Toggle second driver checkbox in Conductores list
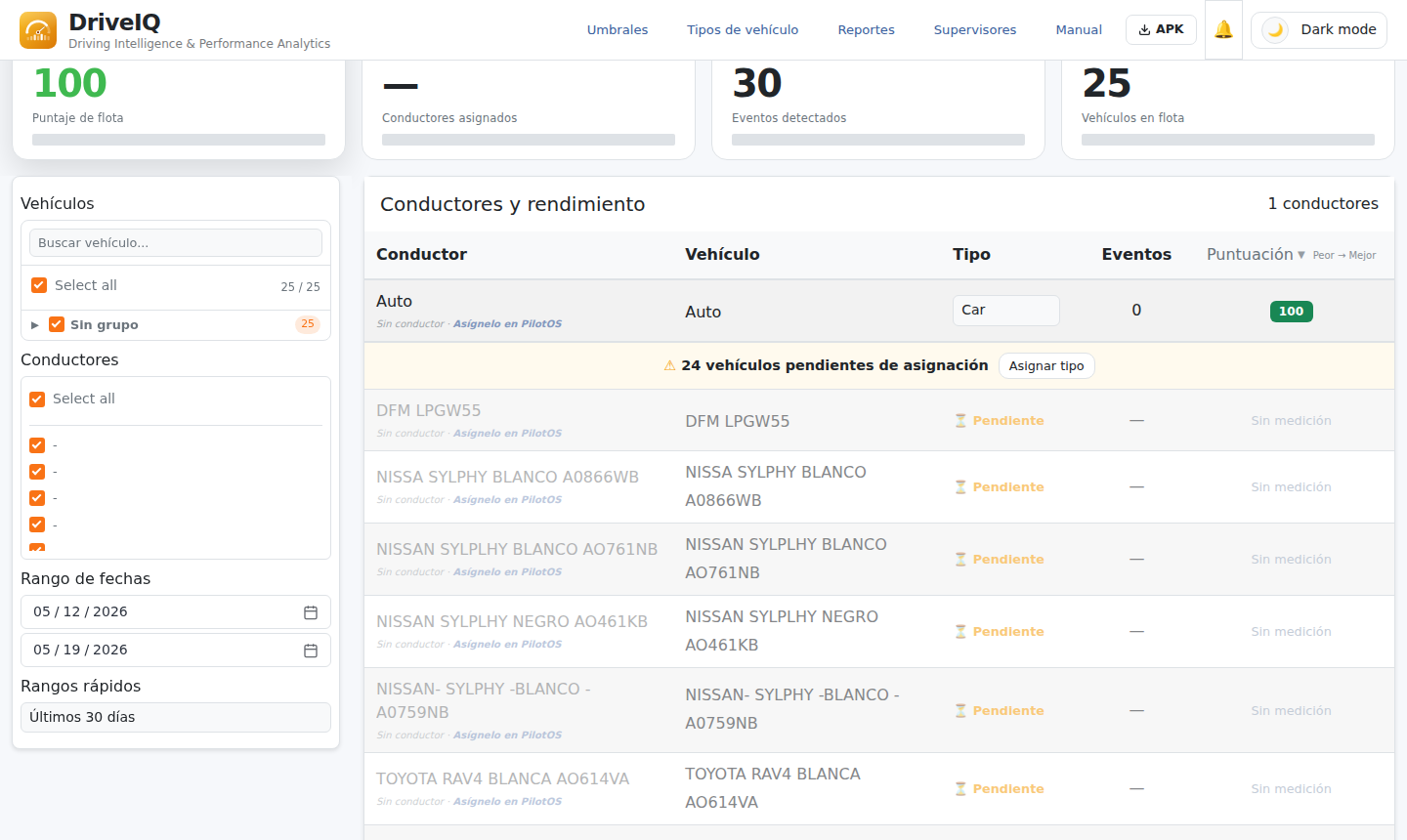 37,472
